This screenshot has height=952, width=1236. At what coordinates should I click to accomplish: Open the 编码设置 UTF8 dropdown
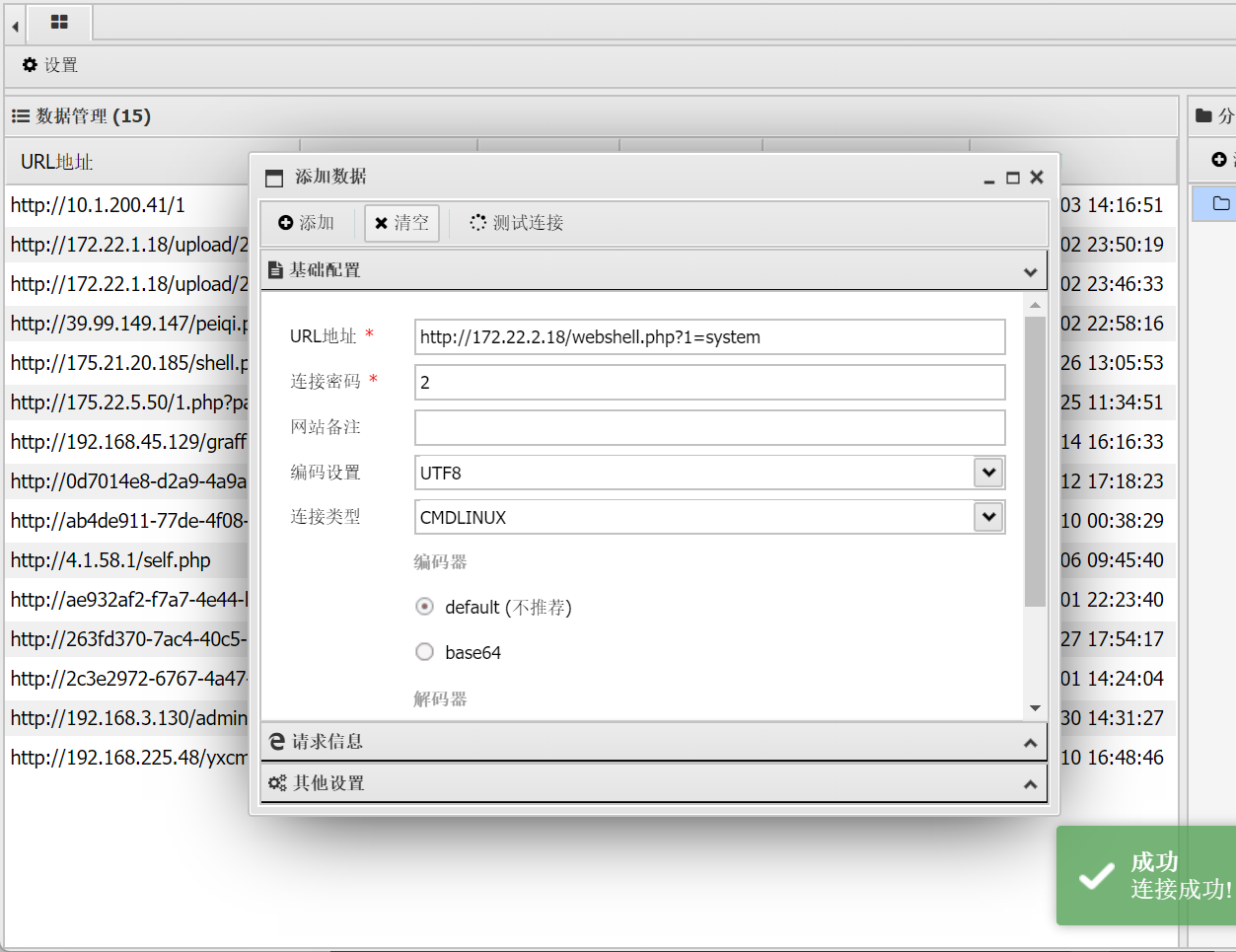tap(987, 473)
